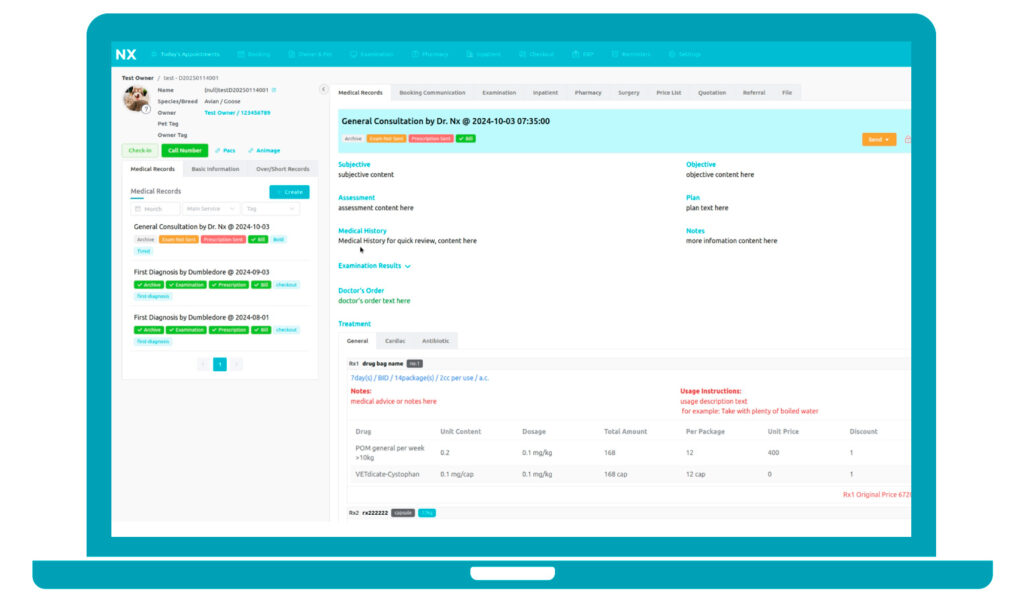Toggle the Exam Not Sent status tag in header
1024x604 pixels.
pyautogui.click(x=386, y=139)
